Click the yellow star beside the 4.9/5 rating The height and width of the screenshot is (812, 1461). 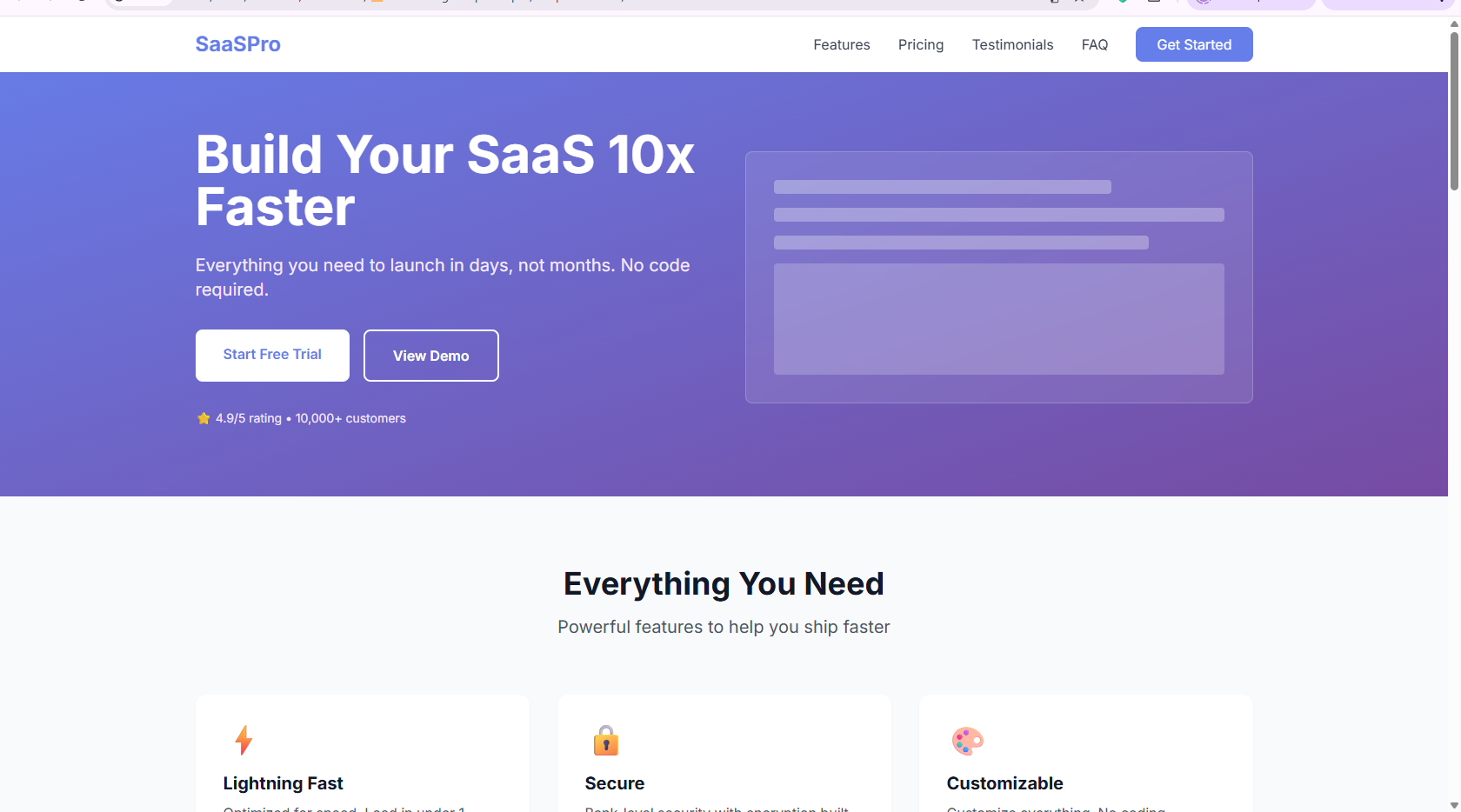click(x=203, y=418)
